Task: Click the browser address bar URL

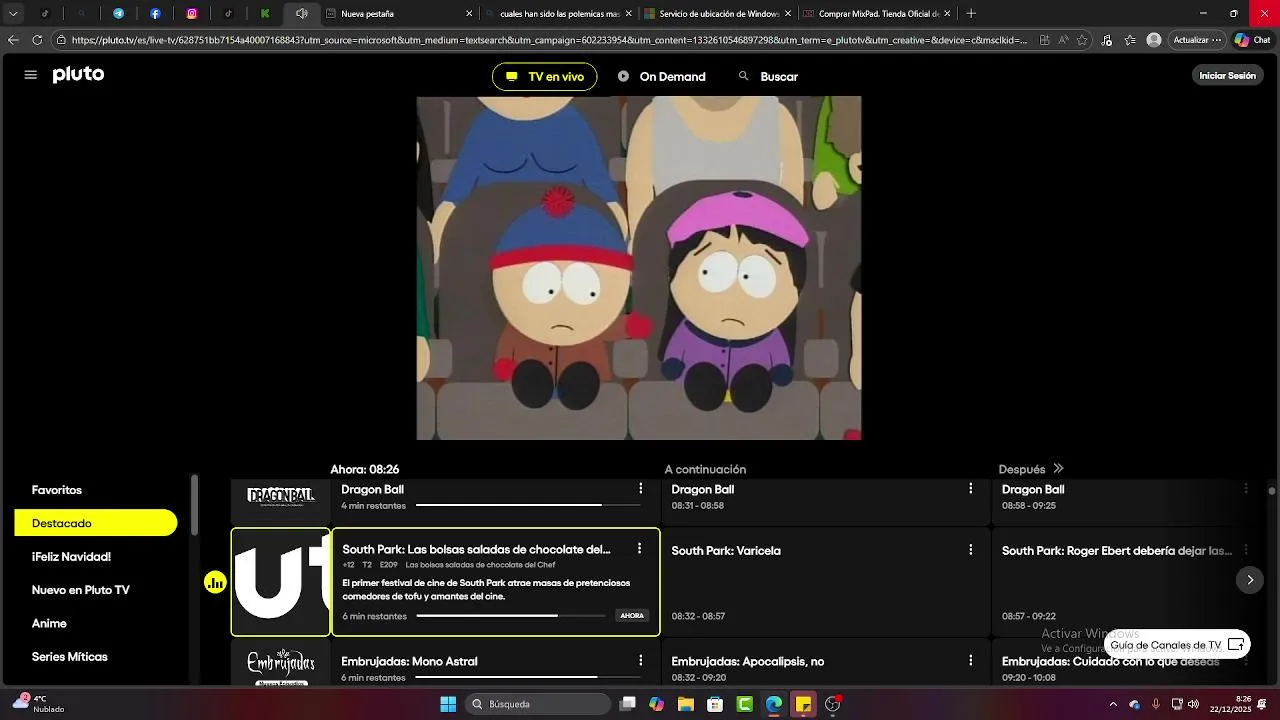Action: tap(549, 40)
